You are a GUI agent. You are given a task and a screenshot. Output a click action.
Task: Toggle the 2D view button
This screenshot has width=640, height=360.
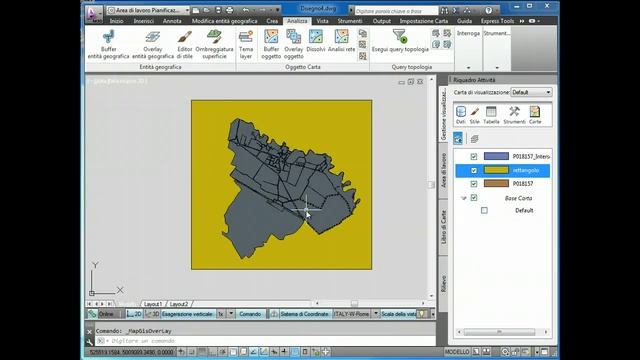pyautogui.click(x=134, y=314)
